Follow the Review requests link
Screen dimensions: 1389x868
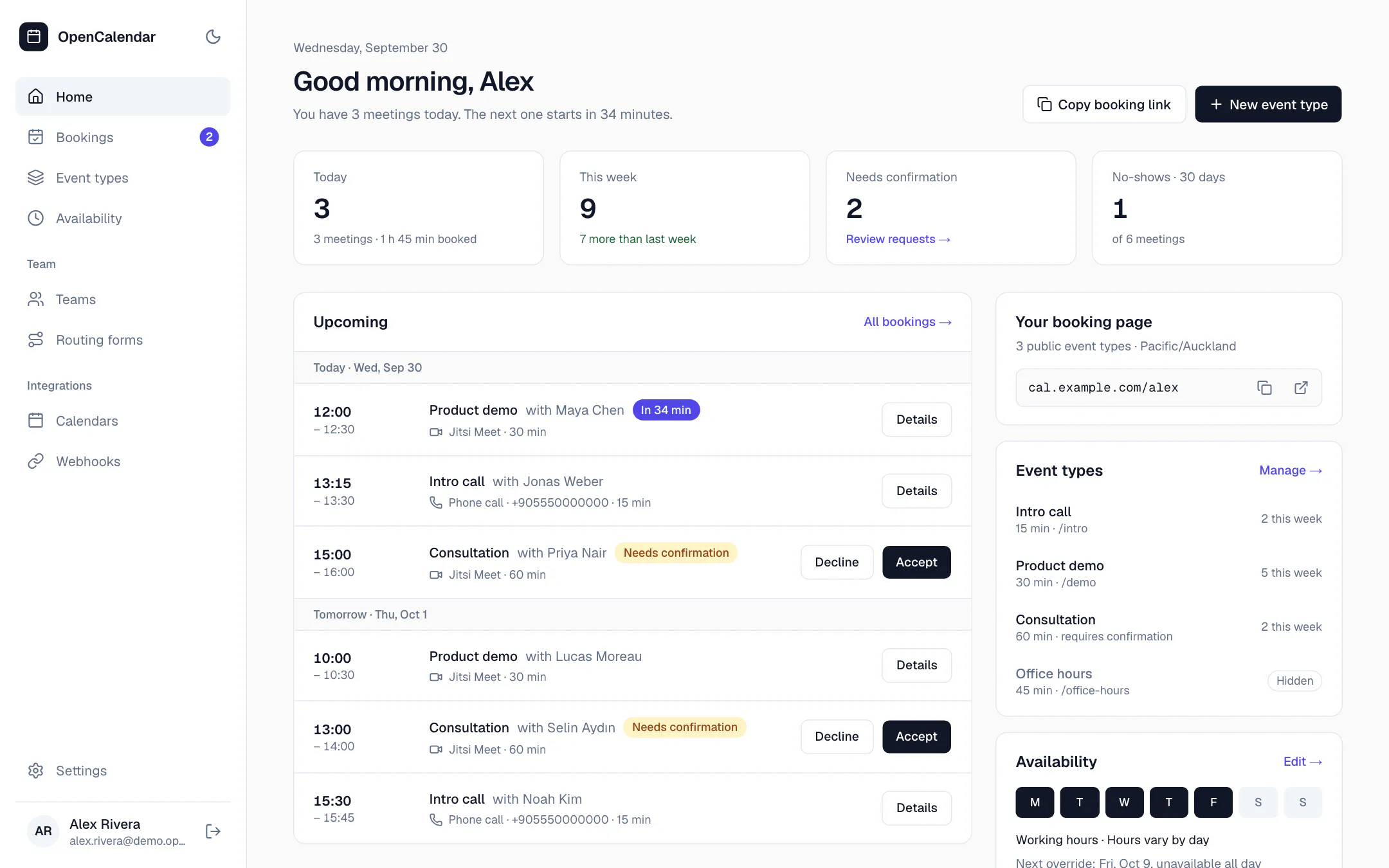tap(898, 239)
